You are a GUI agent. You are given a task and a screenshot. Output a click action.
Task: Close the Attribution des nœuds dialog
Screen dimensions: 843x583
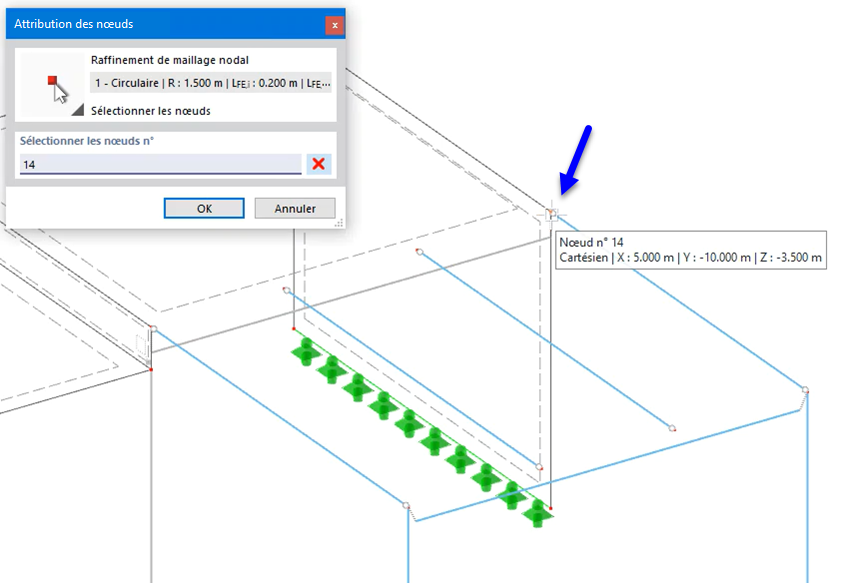334,25
